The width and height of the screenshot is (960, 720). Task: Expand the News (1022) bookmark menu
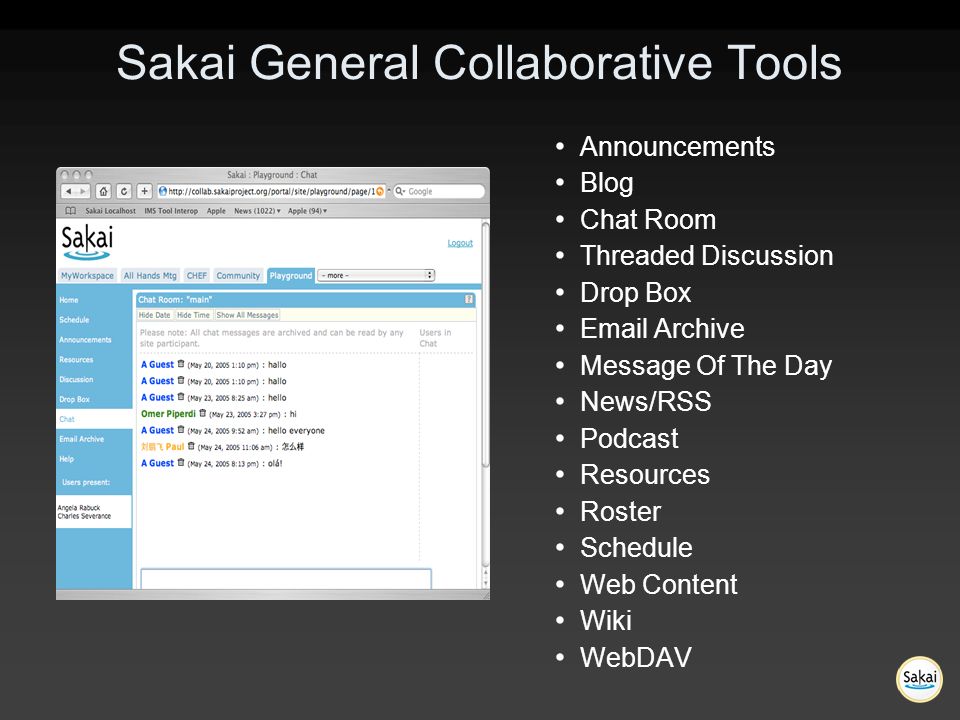click(257, 211)
